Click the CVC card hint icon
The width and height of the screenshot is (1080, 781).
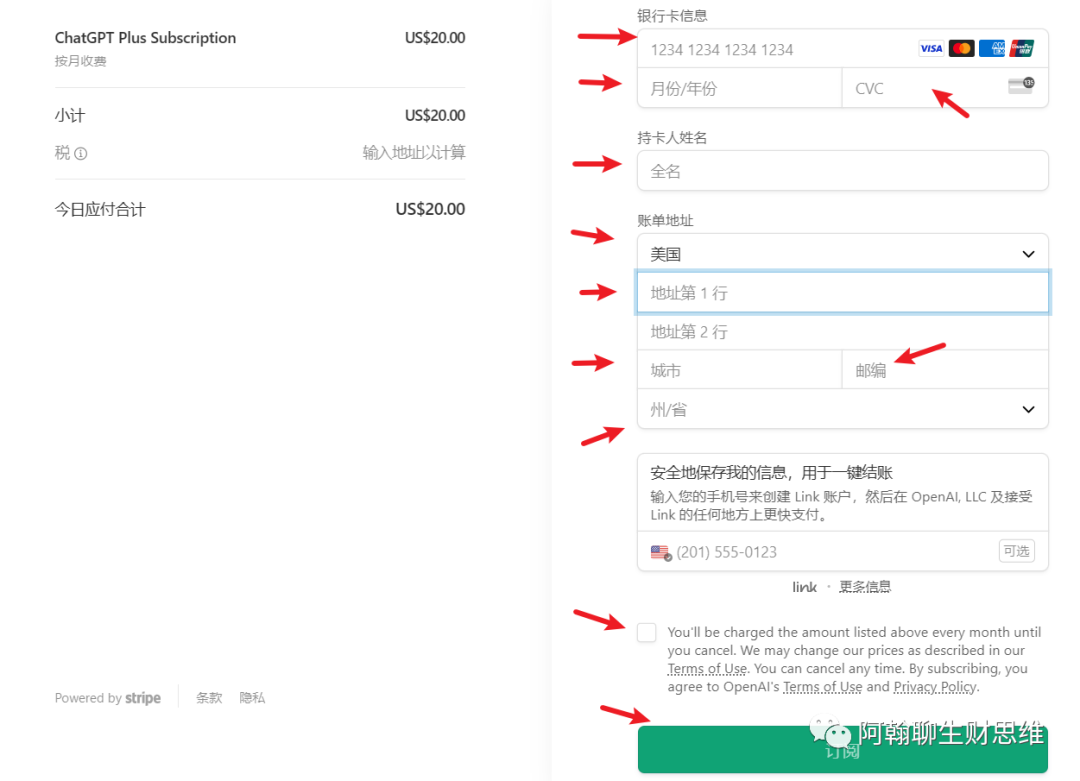(x=1021, y=86)
